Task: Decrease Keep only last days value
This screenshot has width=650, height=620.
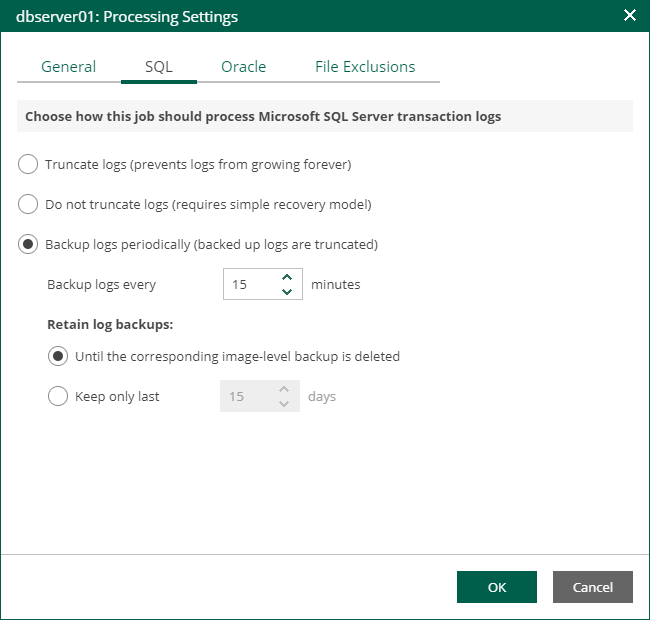Action: [284, 404]
